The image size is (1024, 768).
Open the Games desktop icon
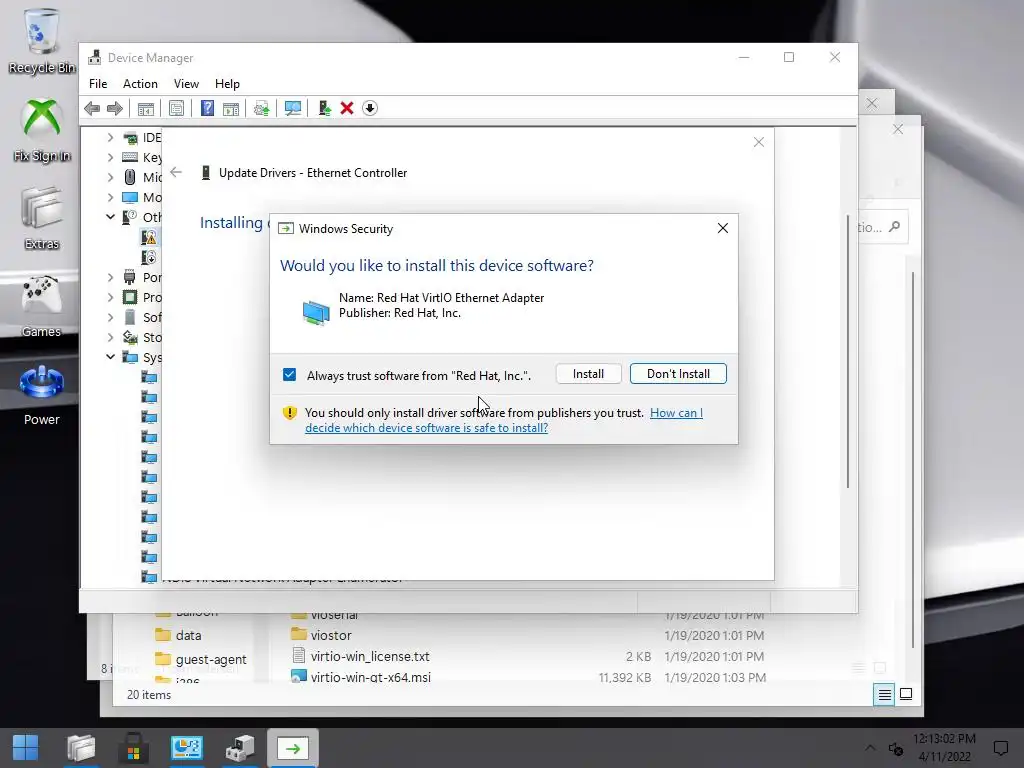41,306
